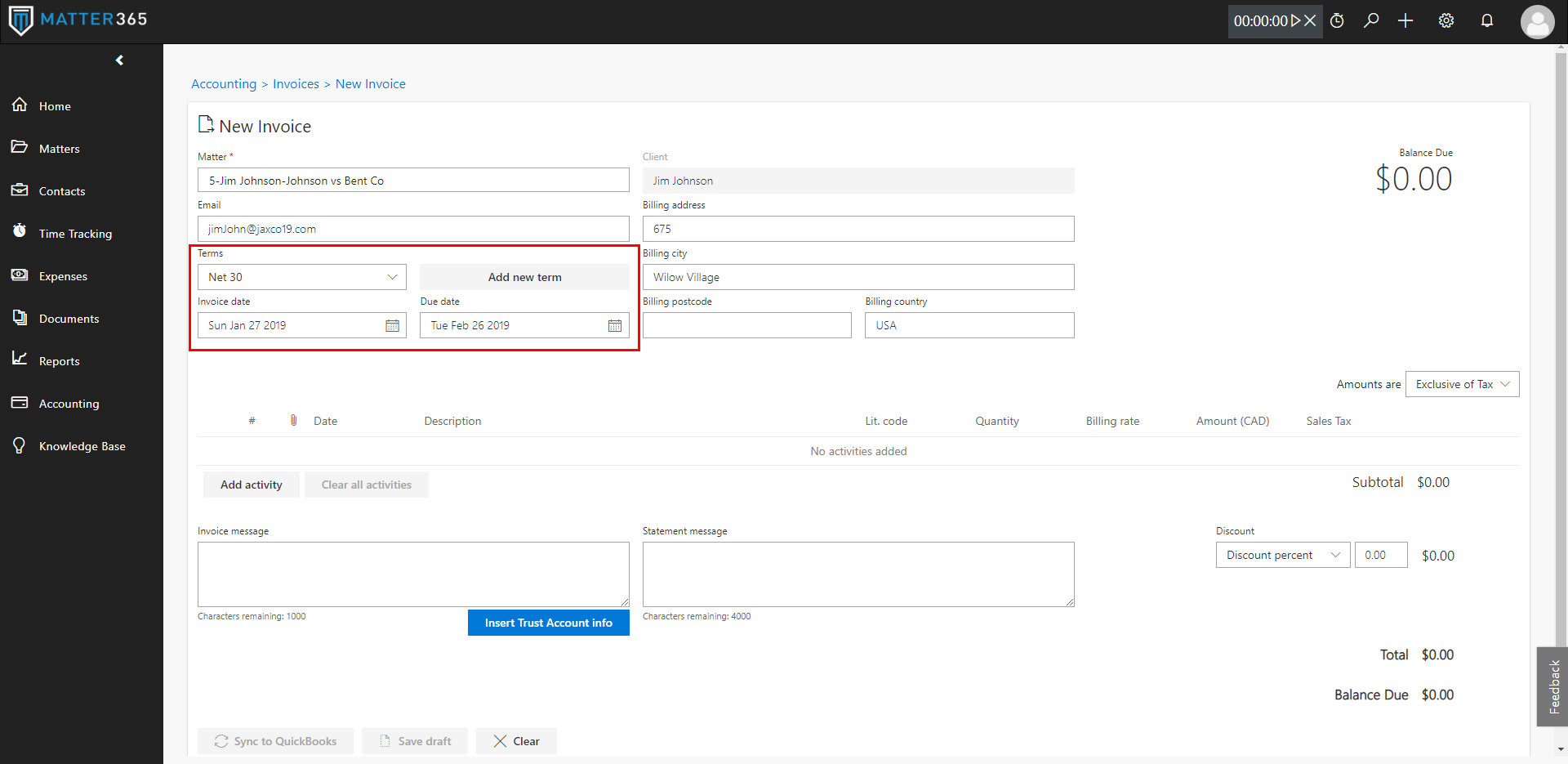Click the Billing city field

tap(858, 277)
